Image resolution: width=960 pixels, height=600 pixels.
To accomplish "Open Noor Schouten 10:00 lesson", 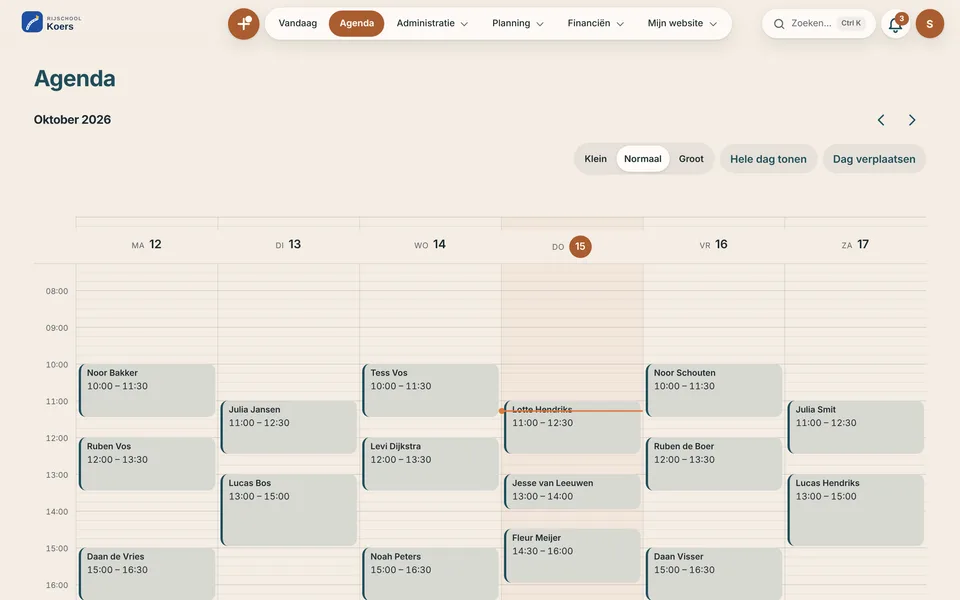I will [x=714, y=391].
